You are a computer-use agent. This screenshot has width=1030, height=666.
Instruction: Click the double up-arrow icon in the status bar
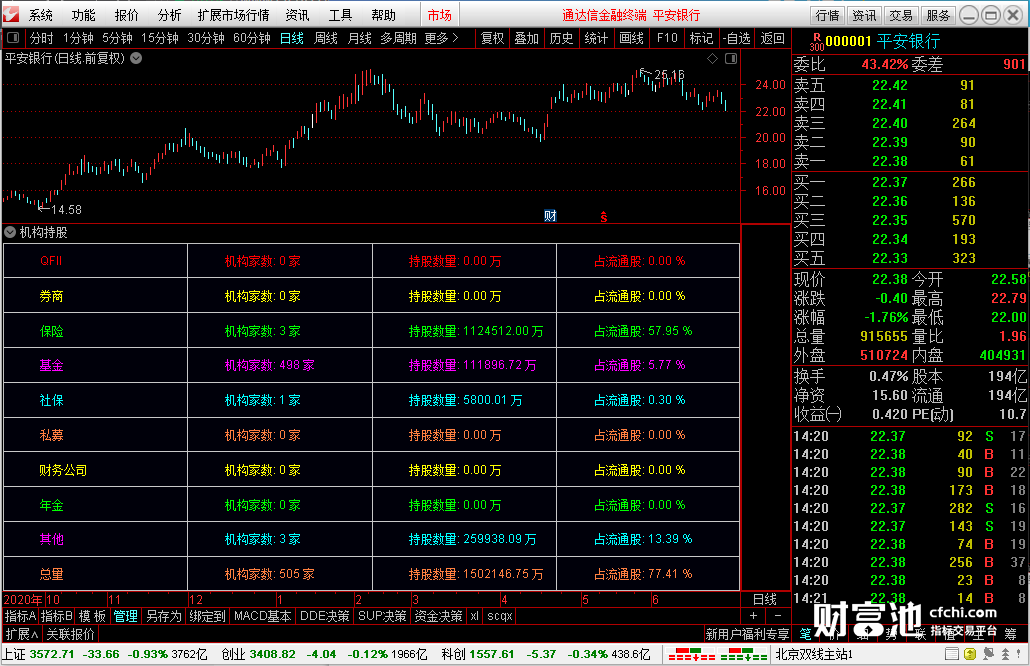(x=1006, y=654)
